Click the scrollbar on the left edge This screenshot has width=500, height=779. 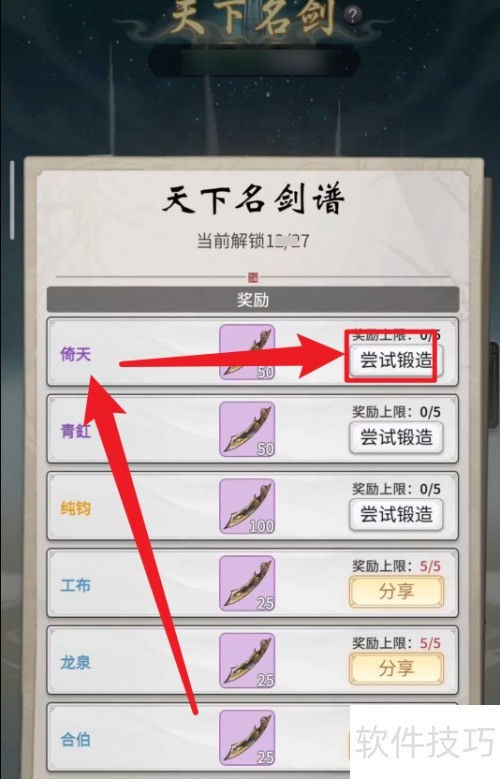(x=12, y=200)
